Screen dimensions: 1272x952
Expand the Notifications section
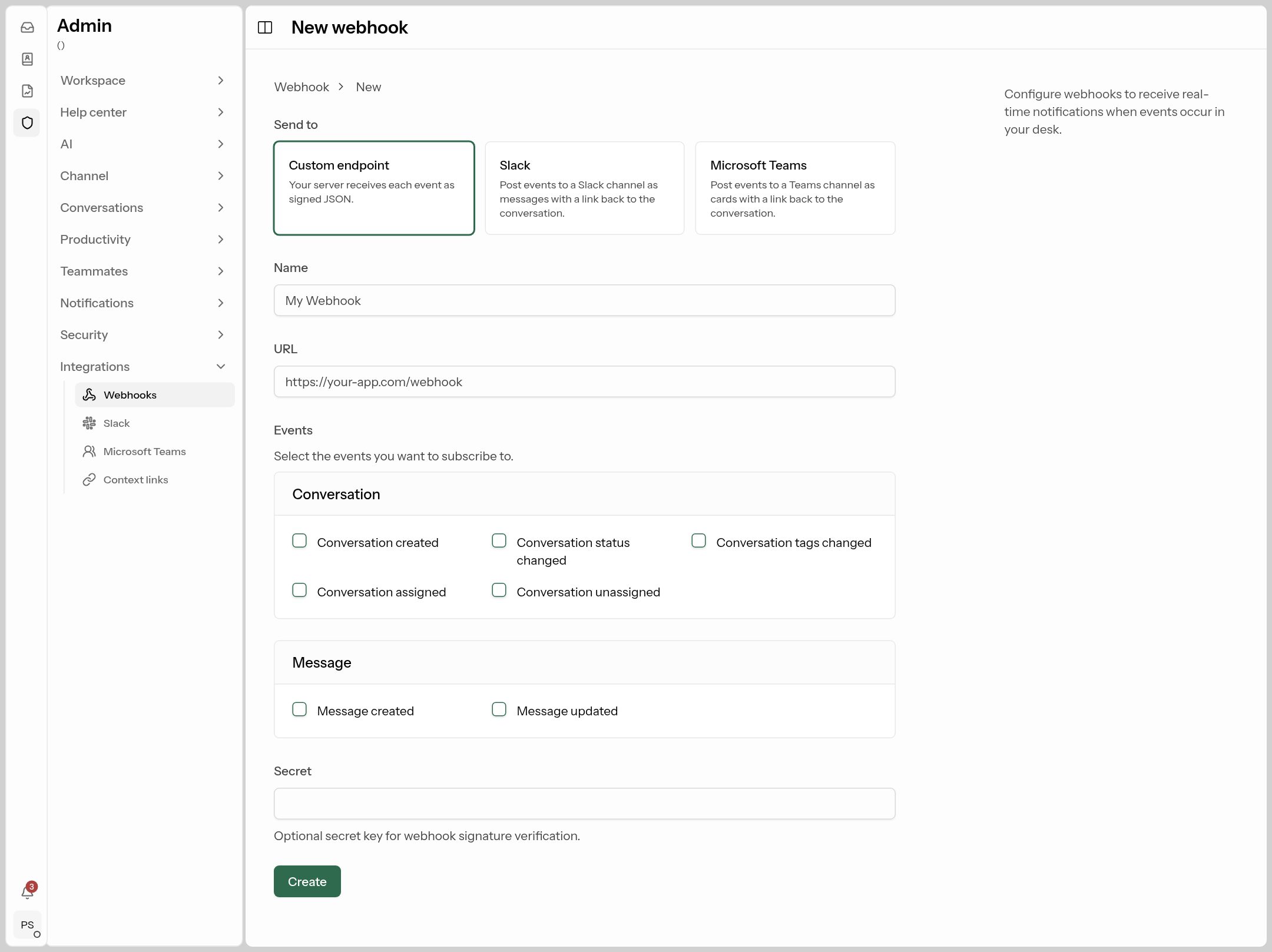[144, 303]
